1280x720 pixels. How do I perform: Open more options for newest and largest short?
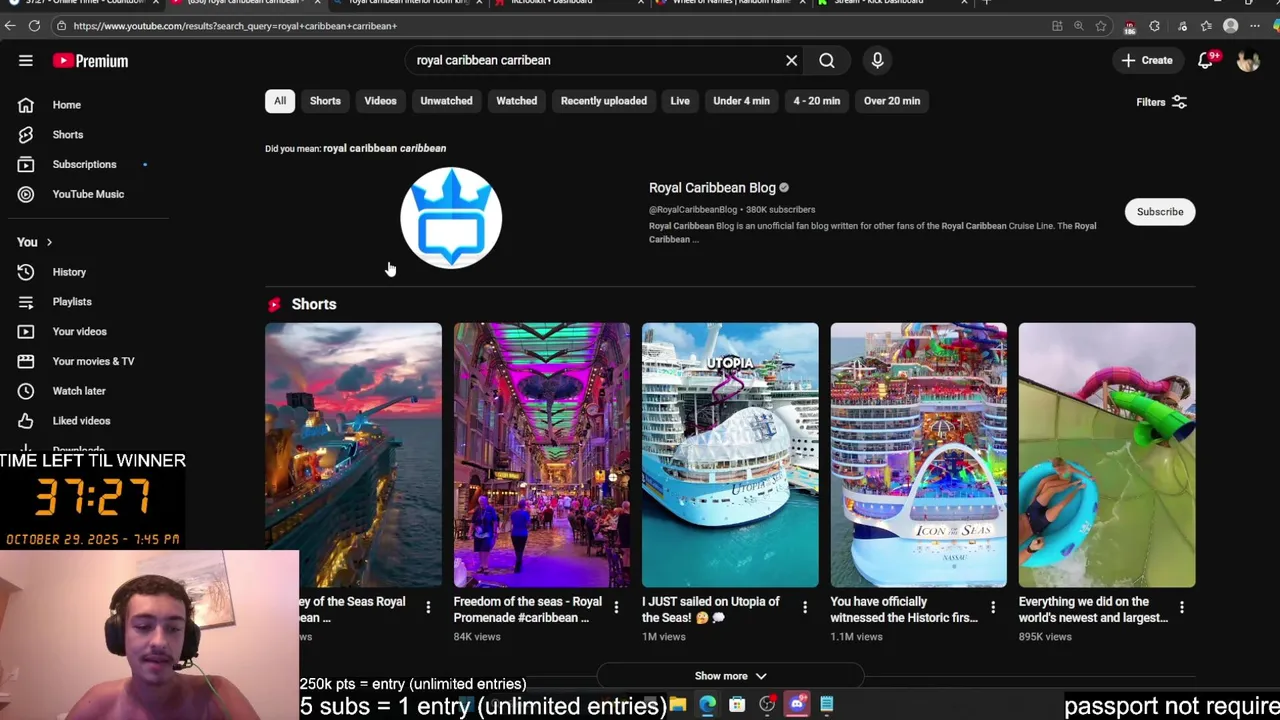(x=1182, y=607)
